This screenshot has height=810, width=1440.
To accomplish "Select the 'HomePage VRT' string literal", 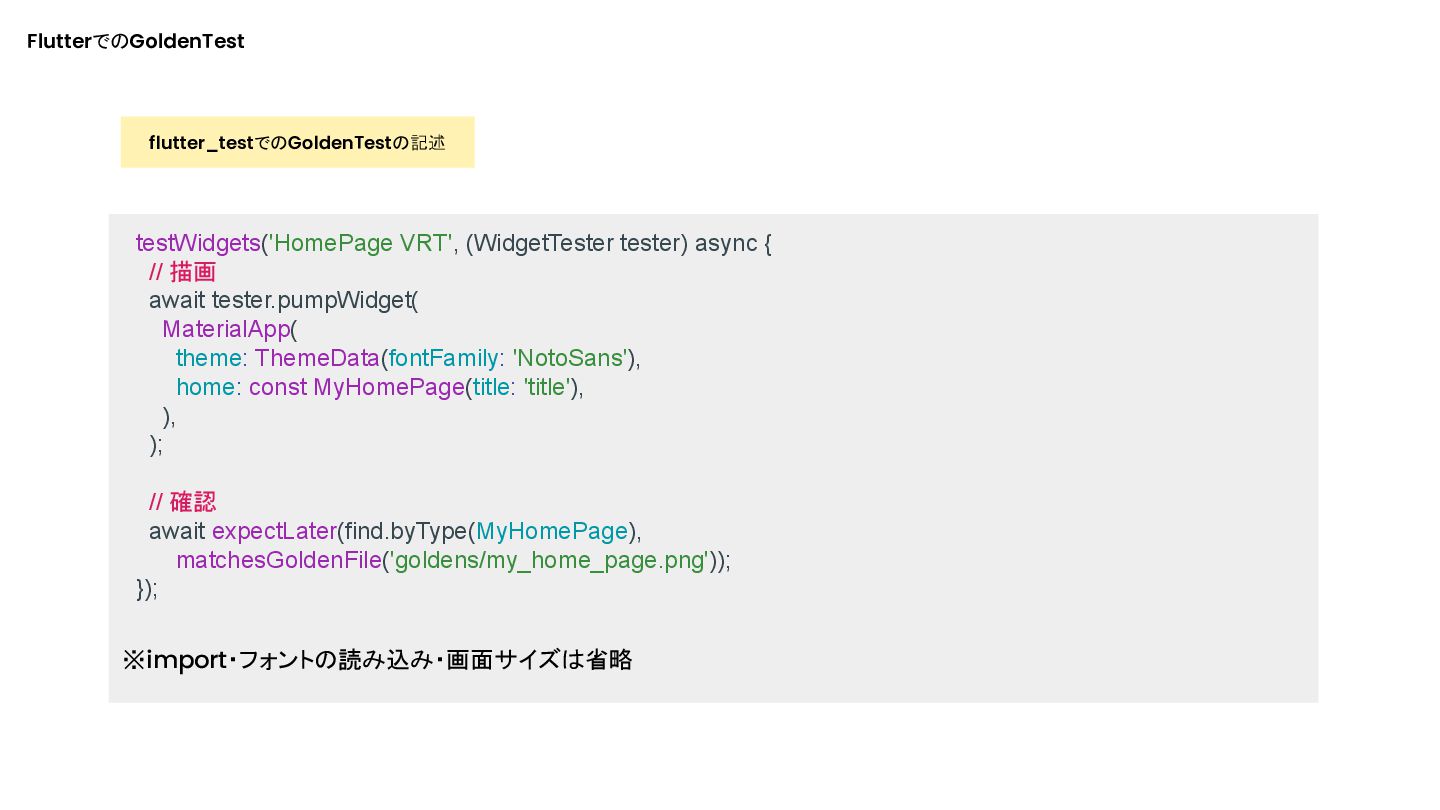I will coord(360,243).
